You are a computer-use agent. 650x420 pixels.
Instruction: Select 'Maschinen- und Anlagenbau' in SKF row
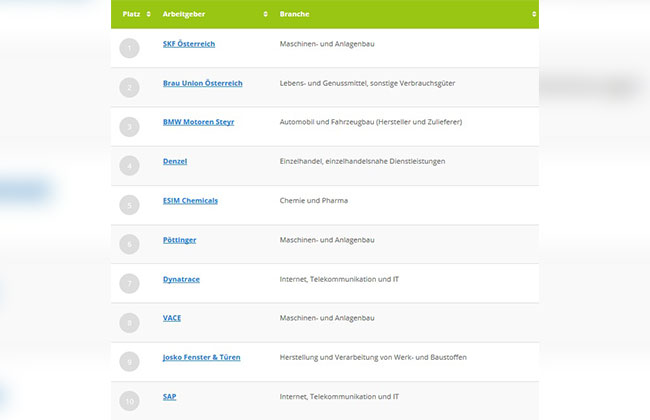click(327, 44)
